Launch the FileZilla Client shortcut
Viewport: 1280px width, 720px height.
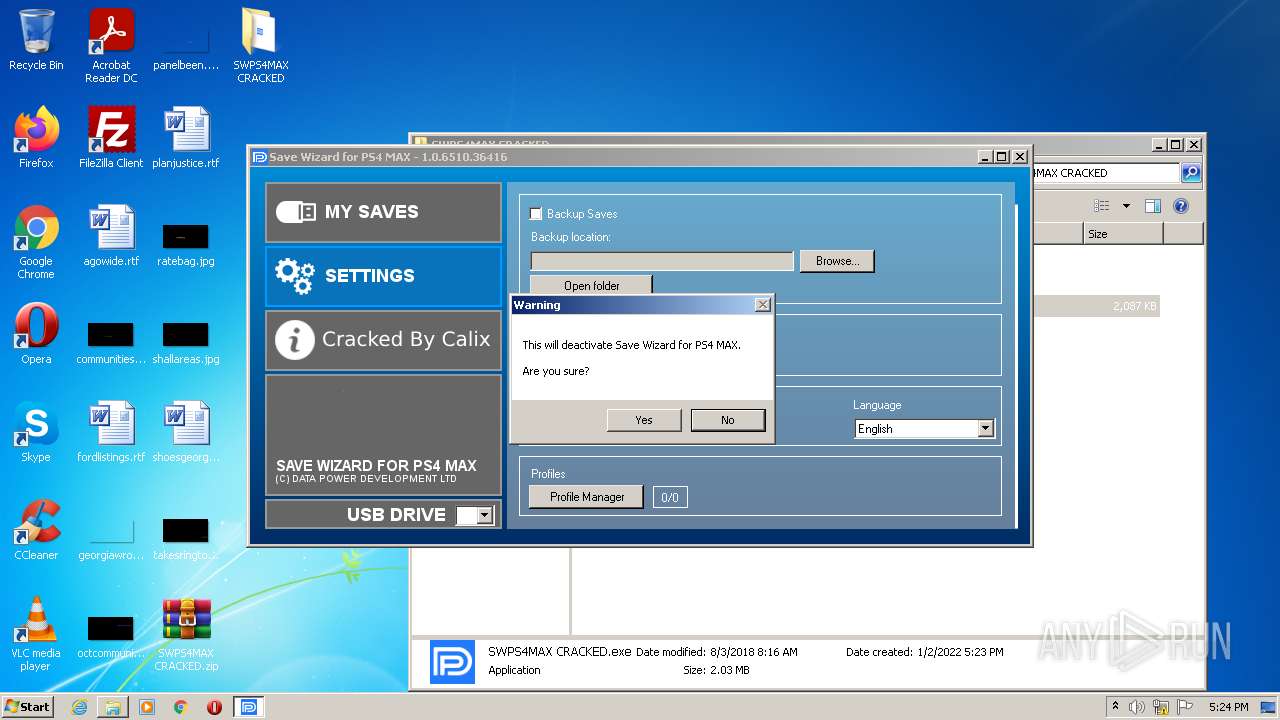(x=111, y=137)
